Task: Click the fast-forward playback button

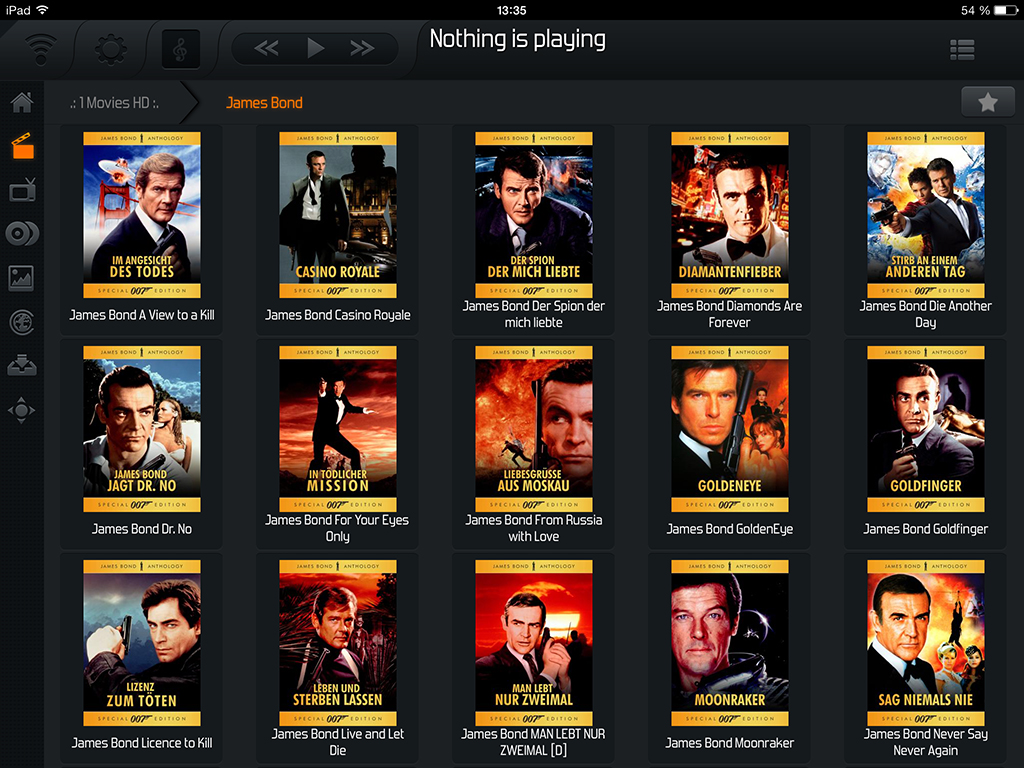Action: click(x=362, y=48)
